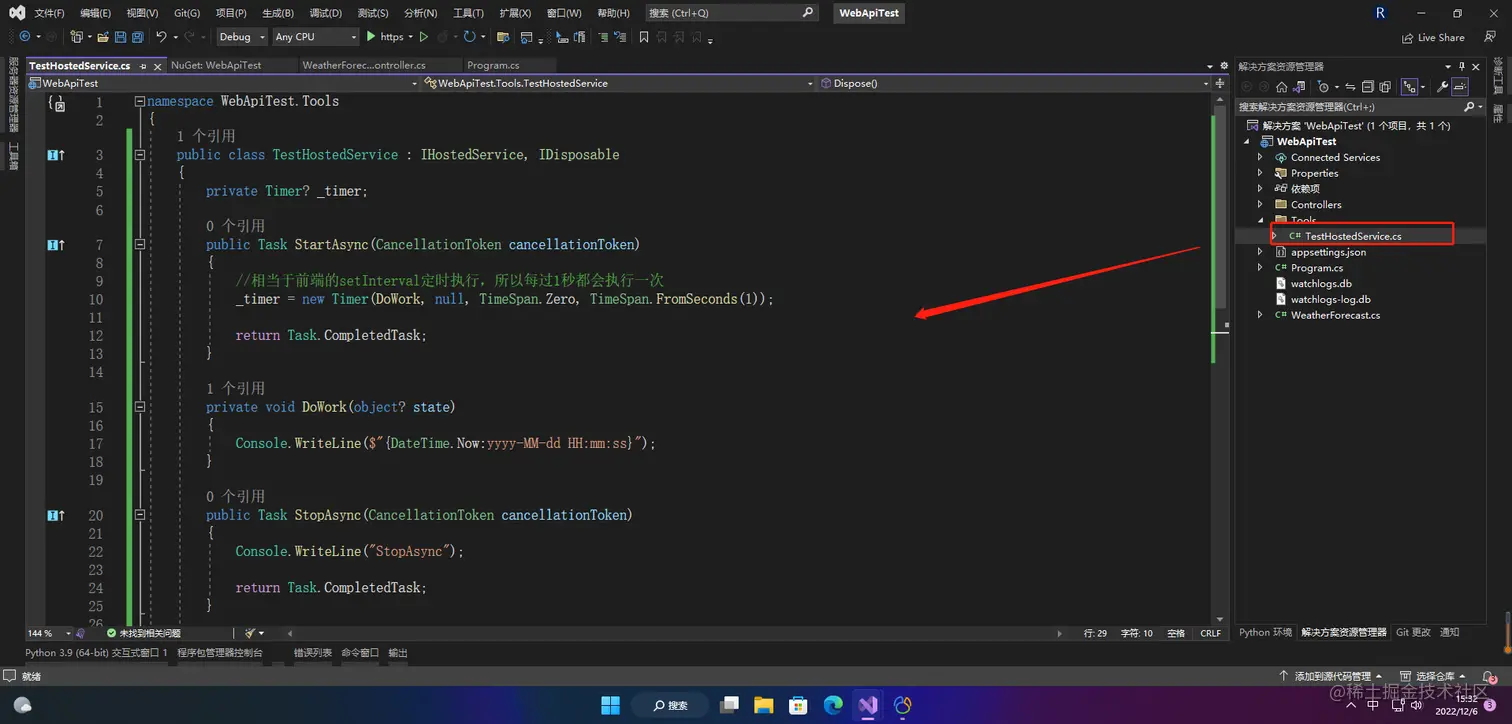
Task: Open the 错误列表 bottom window tab
Action: (313, 653)
